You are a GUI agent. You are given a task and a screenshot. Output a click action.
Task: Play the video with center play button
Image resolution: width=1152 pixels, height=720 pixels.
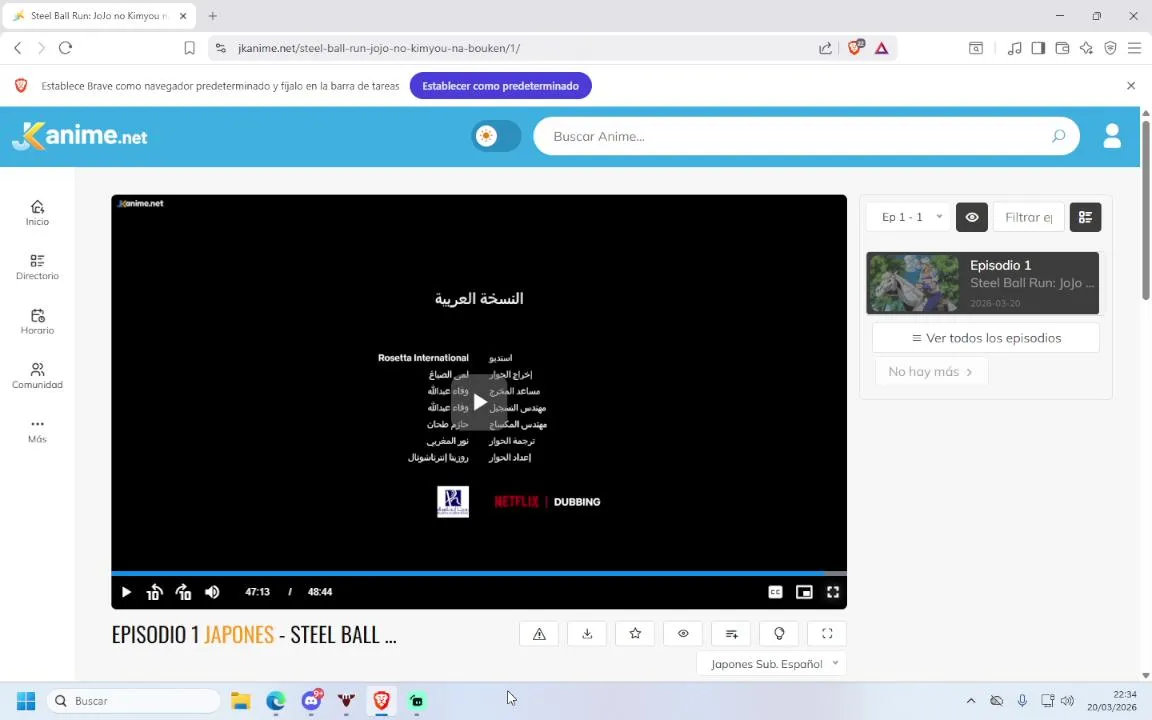[x=479, y=402]
